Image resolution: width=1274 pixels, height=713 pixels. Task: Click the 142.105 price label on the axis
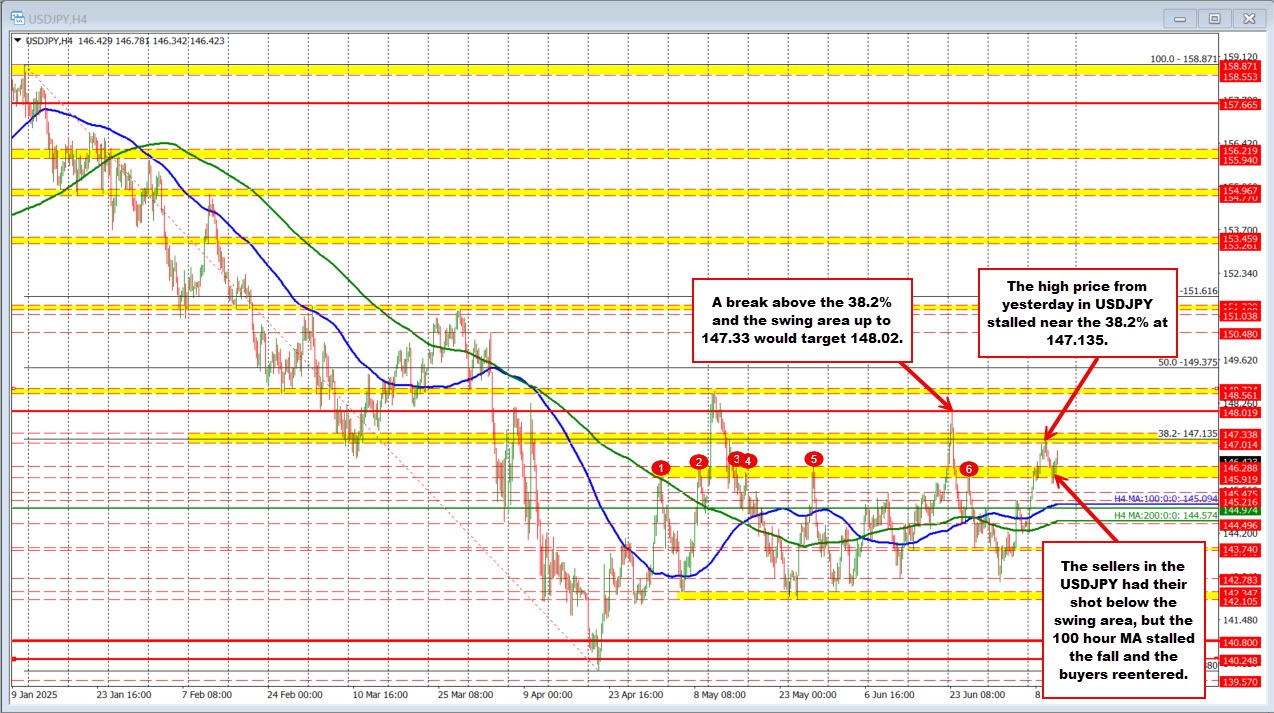tap(1239, 600)
